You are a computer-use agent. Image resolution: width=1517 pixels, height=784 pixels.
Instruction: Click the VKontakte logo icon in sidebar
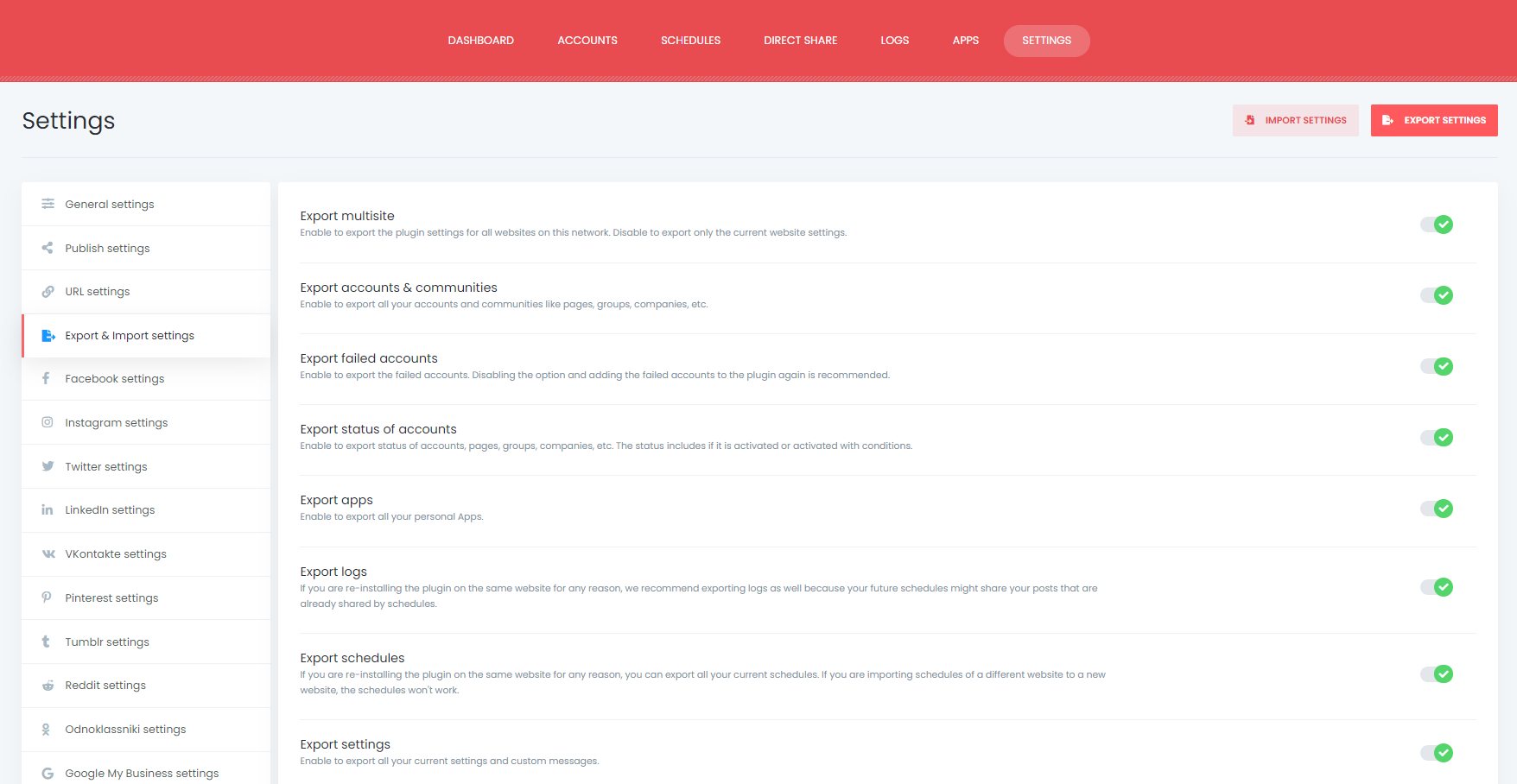[x=48, y=553]
